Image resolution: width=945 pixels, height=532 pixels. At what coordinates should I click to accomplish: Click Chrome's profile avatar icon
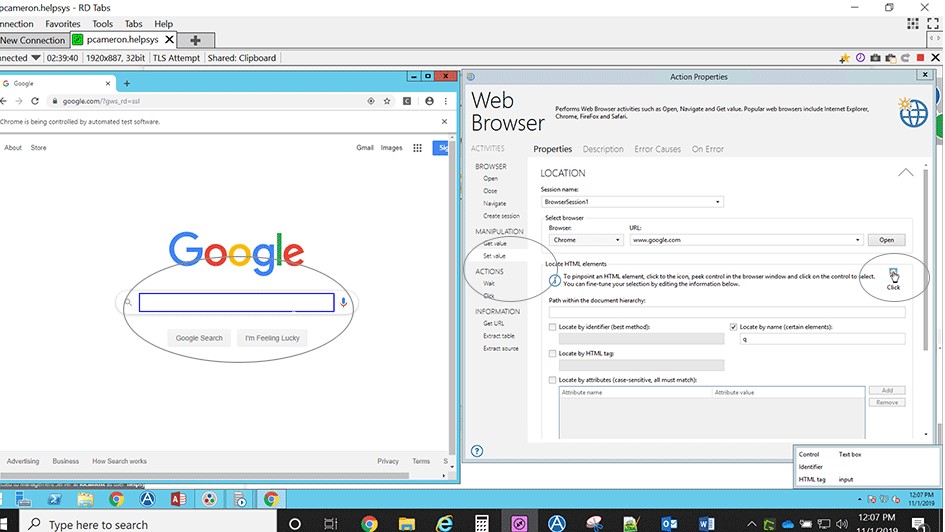pos(429,101)
